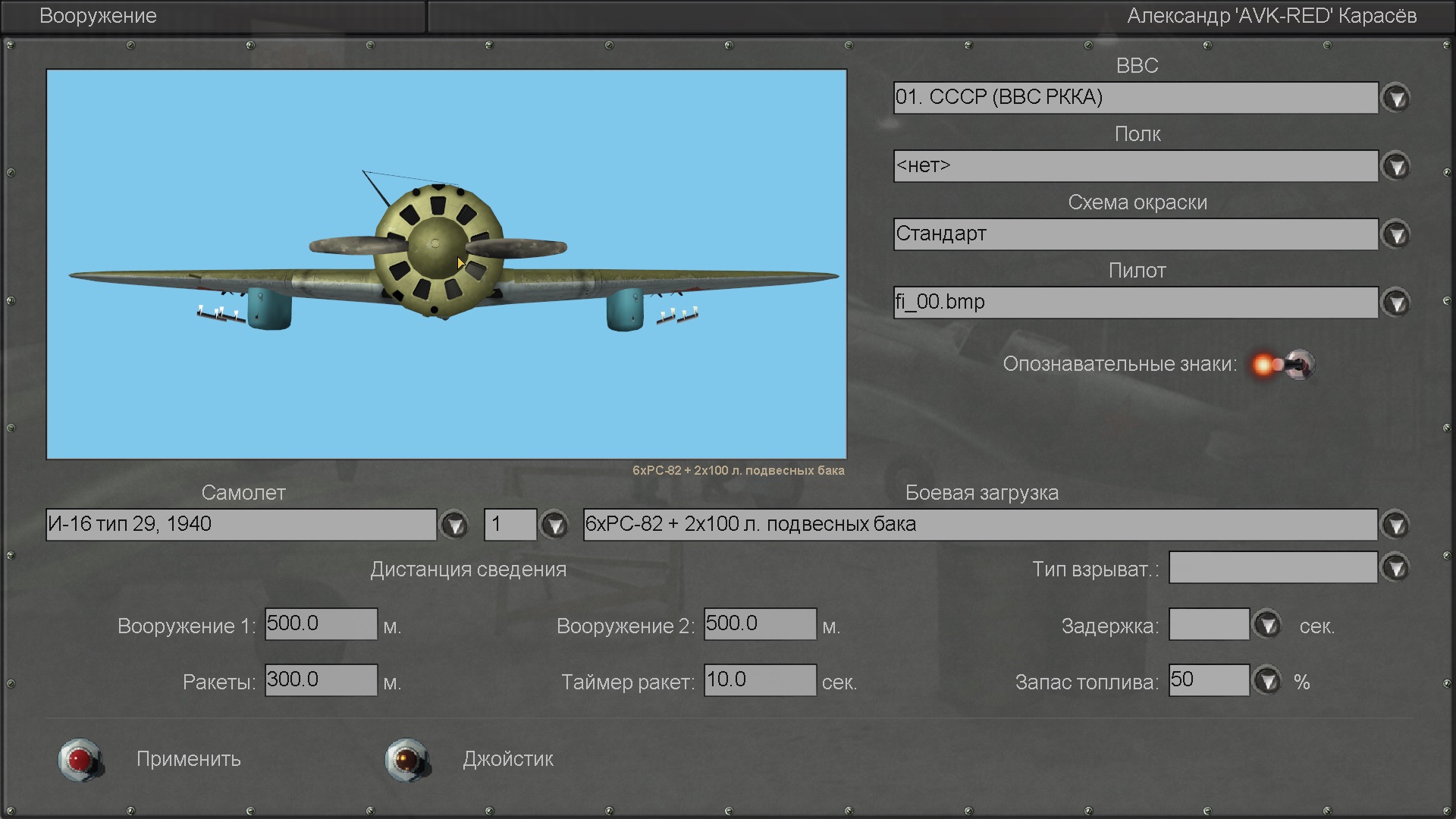The height and width of the screenshot is (819, 1456).
Task: Open the ВВС country dropdown arrow
Action: pos(1395,98)
